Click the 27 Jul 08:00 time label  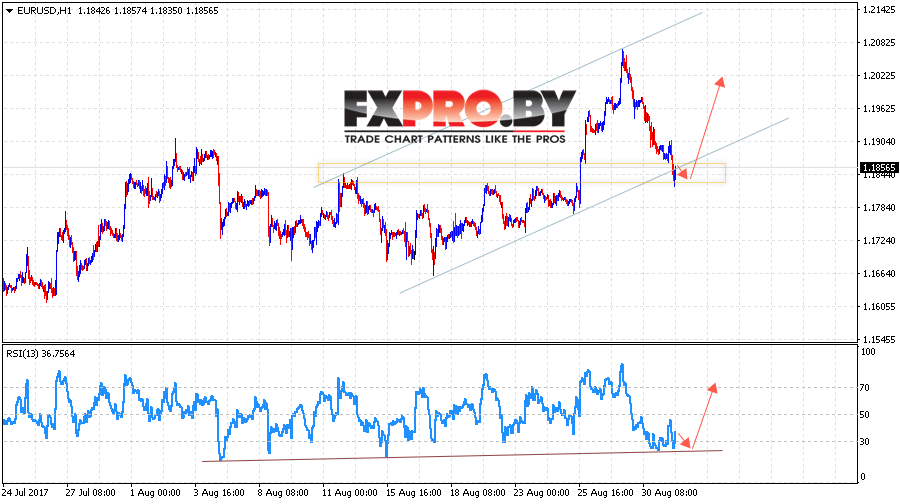coord(90,493)
